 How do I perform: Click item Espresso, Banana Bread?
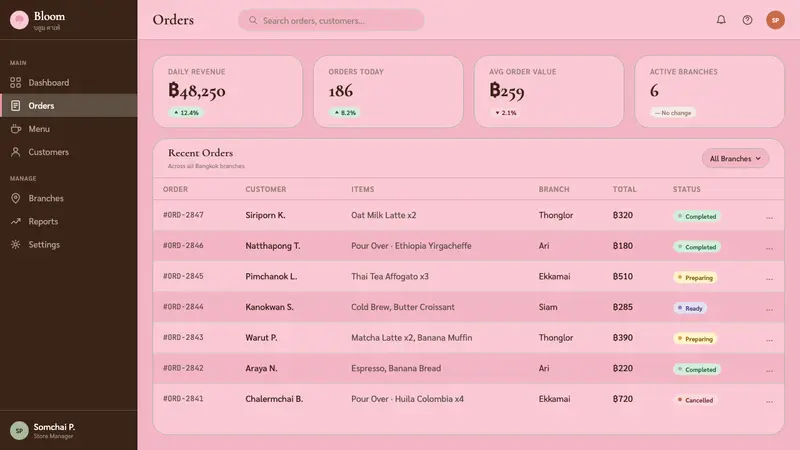396,368
